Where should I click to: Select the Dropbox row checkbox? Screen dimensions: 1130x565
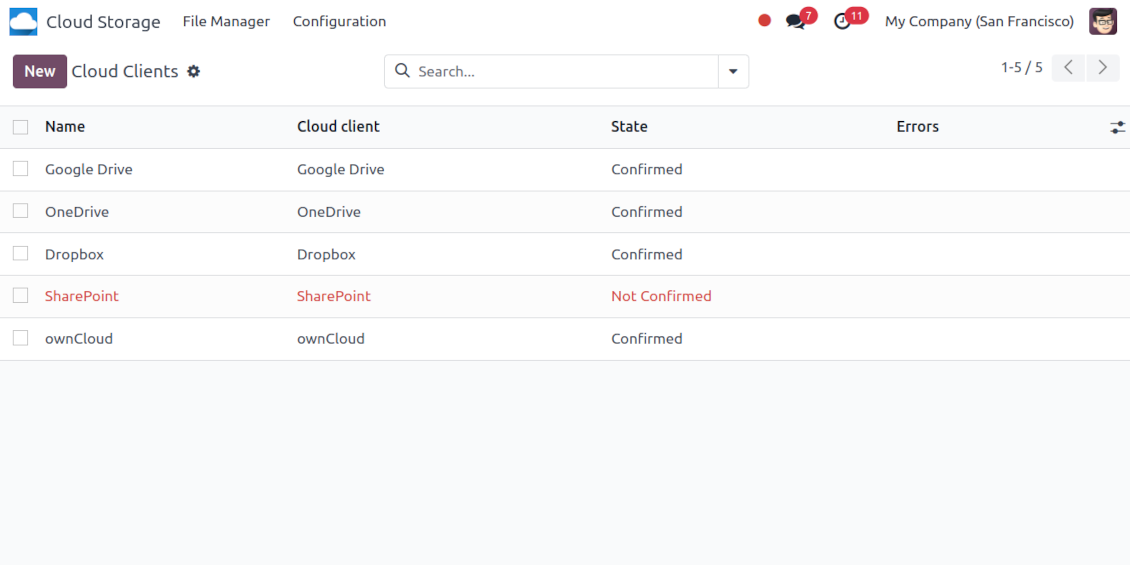click(x=21, y=254)
